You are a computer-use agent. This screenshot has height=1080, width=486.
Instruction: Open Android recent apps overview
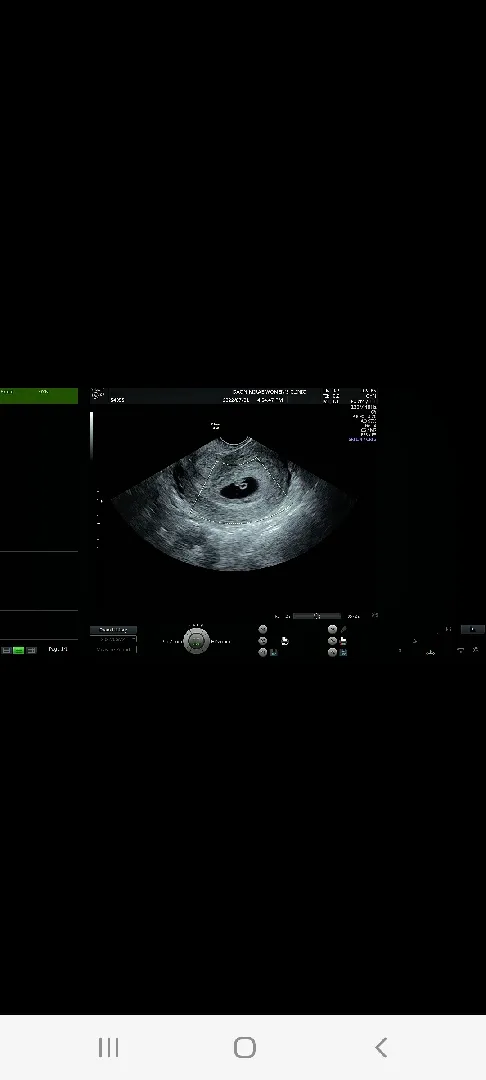click(x=108, y=1048)
